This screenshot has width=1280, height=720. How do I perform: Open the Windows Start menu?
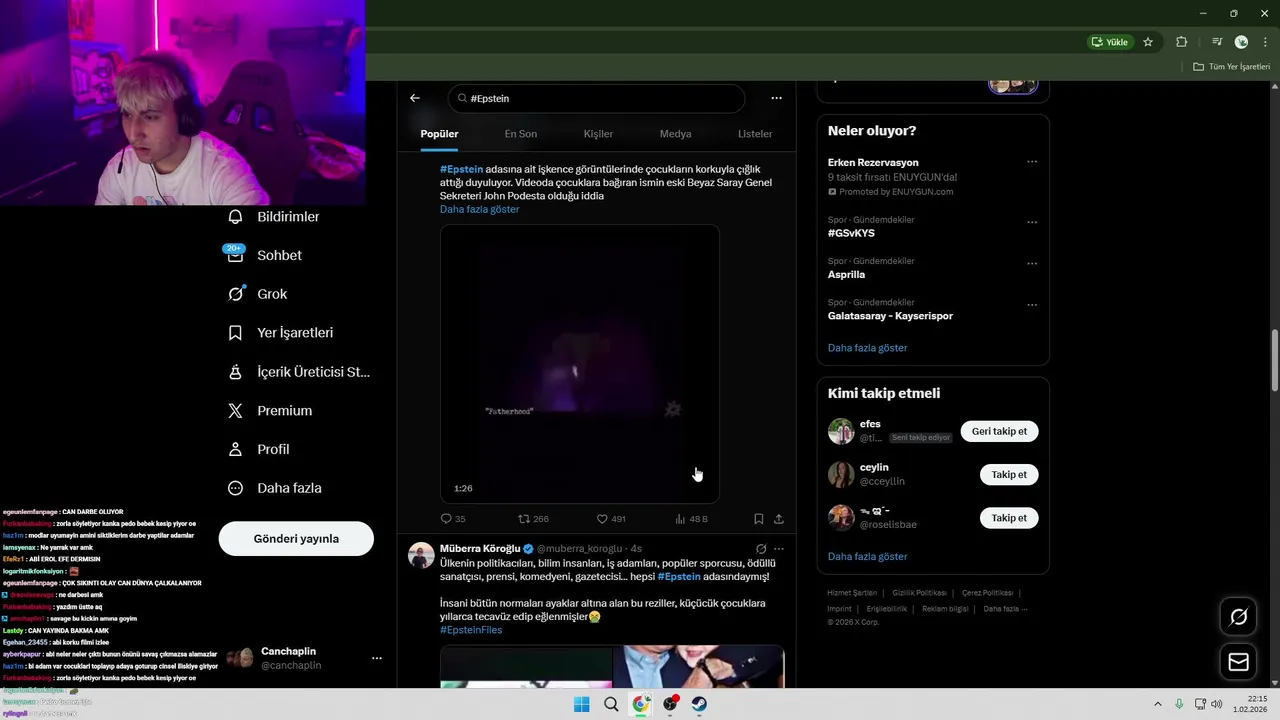click(x=582, y=704)
